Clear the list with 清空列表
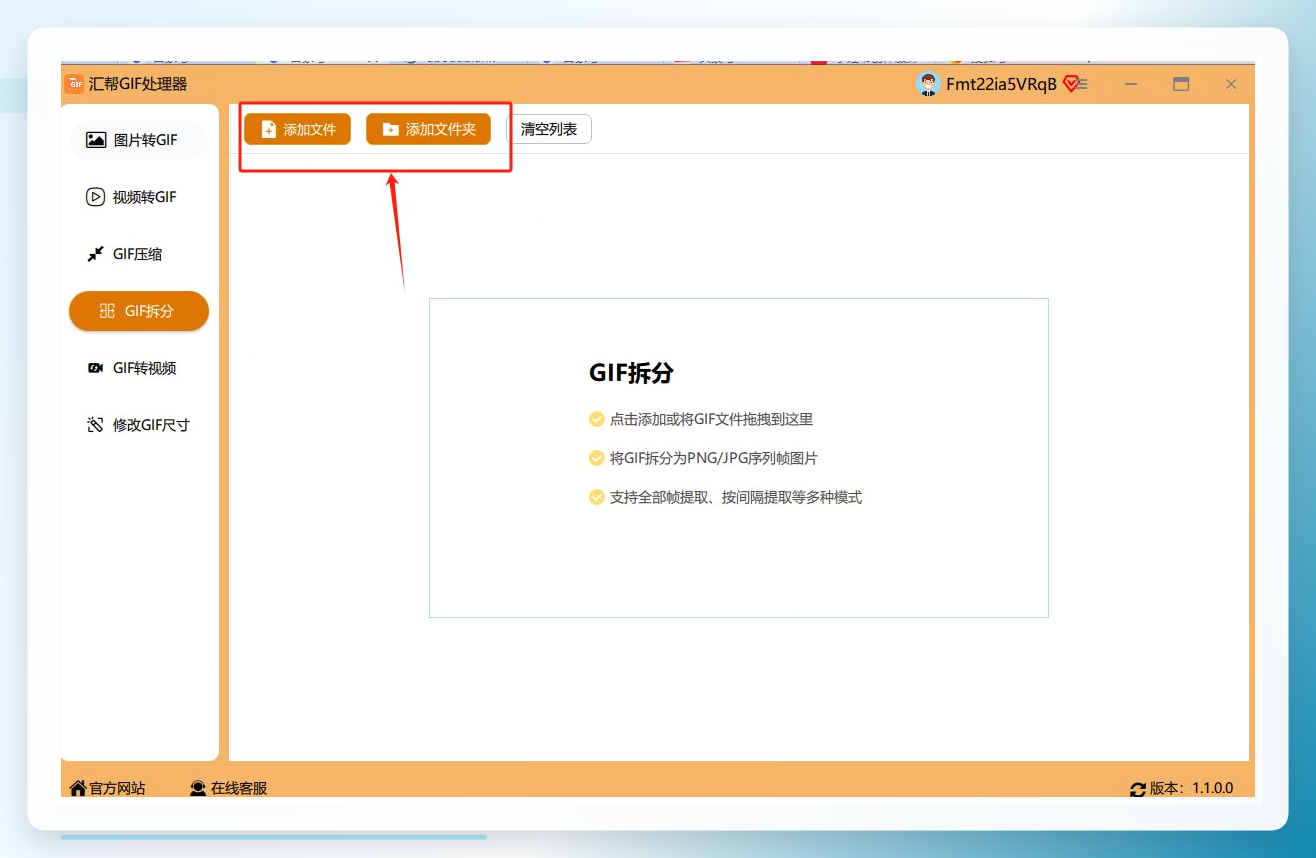The height and width of the screenshot is (858, 1316). (x=549, y=129)
